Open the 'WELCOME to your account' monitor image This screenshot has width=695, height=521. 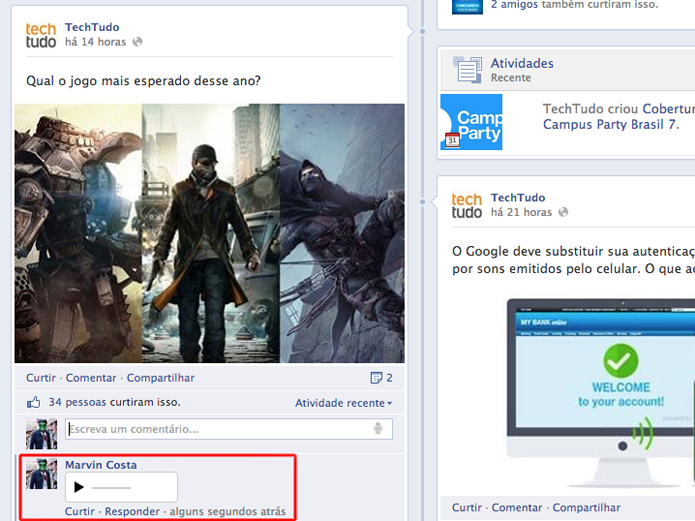[601, 392]
